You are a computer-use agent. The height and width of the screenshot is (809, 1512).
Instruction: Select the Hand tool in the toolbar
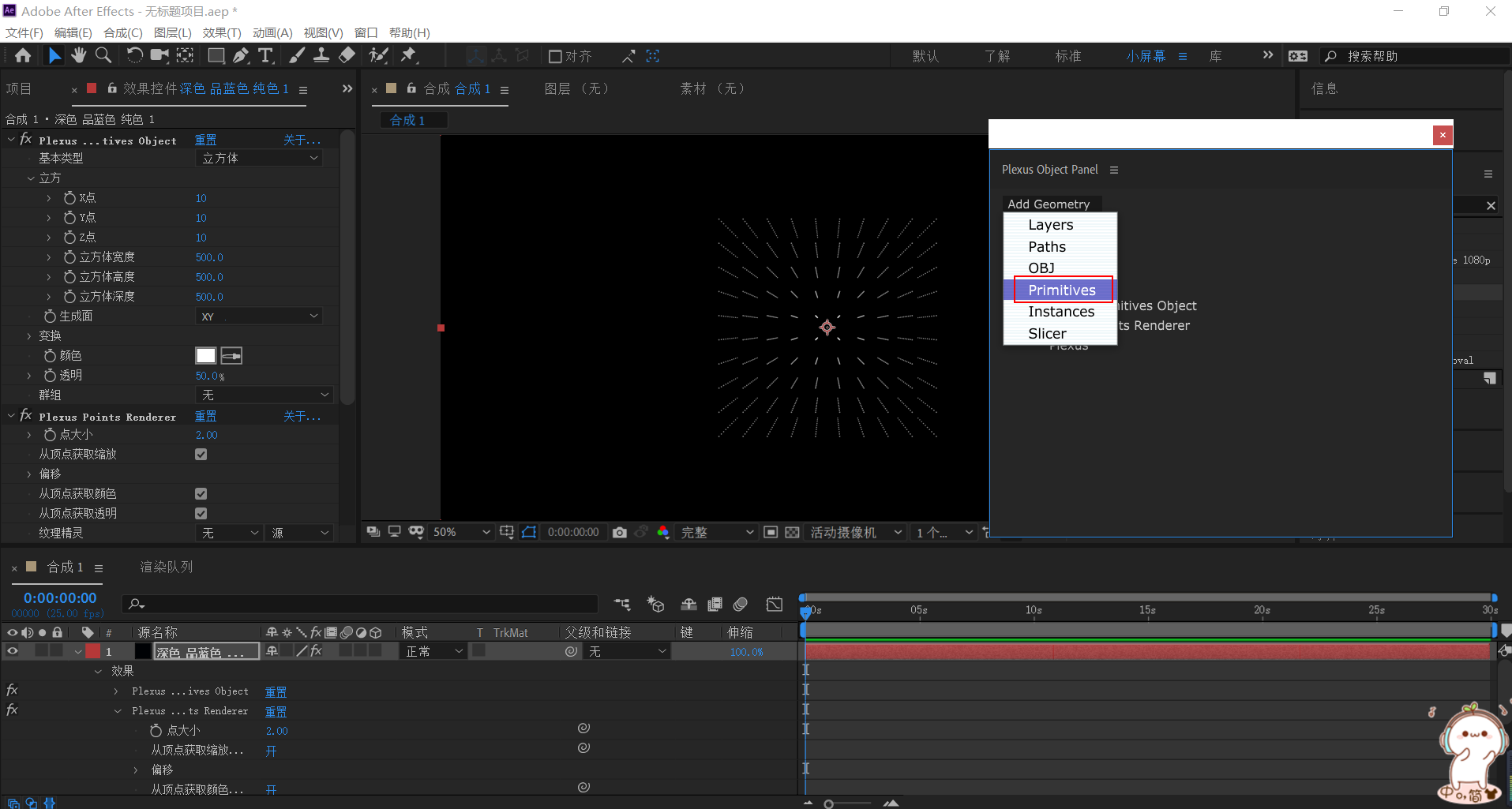tap(78, 55)
